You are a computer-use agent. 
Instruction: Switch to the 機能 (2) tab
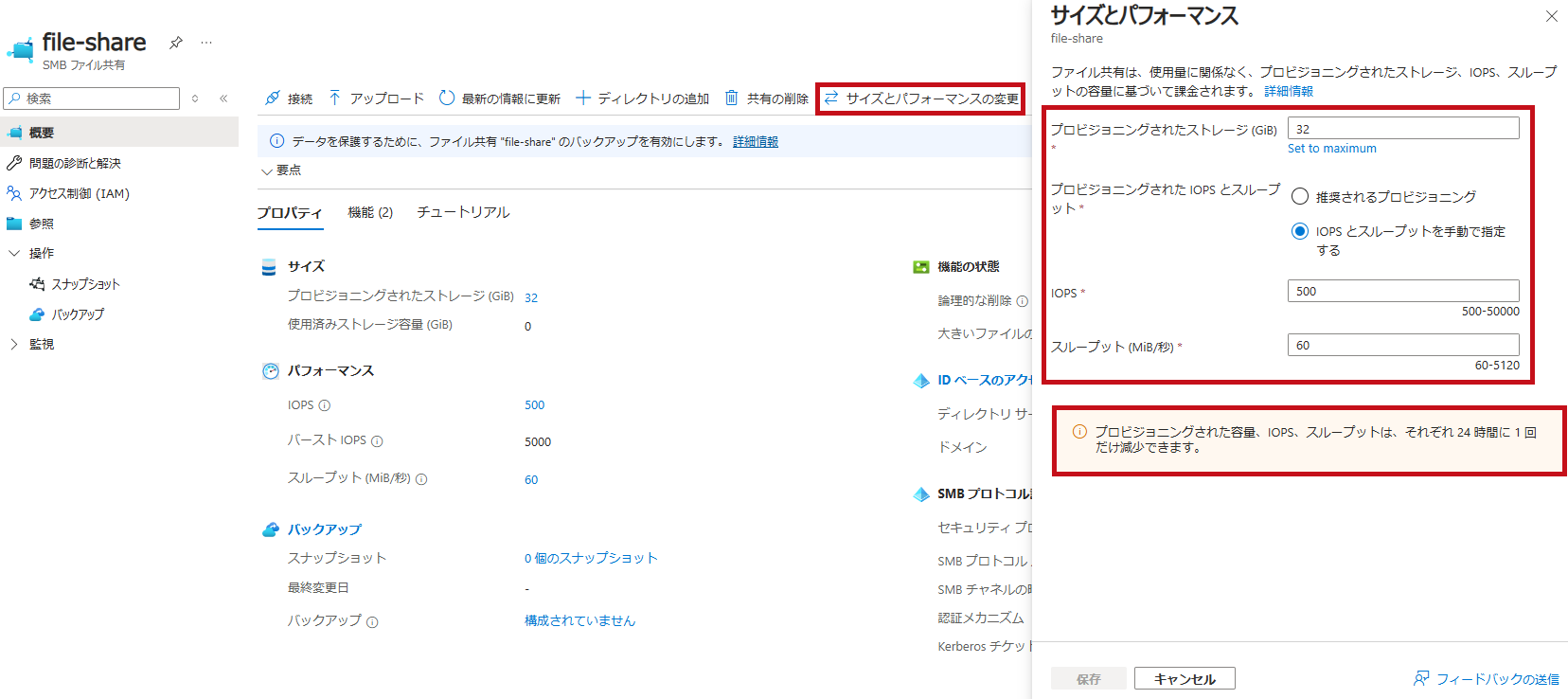[x=370, y=212]
